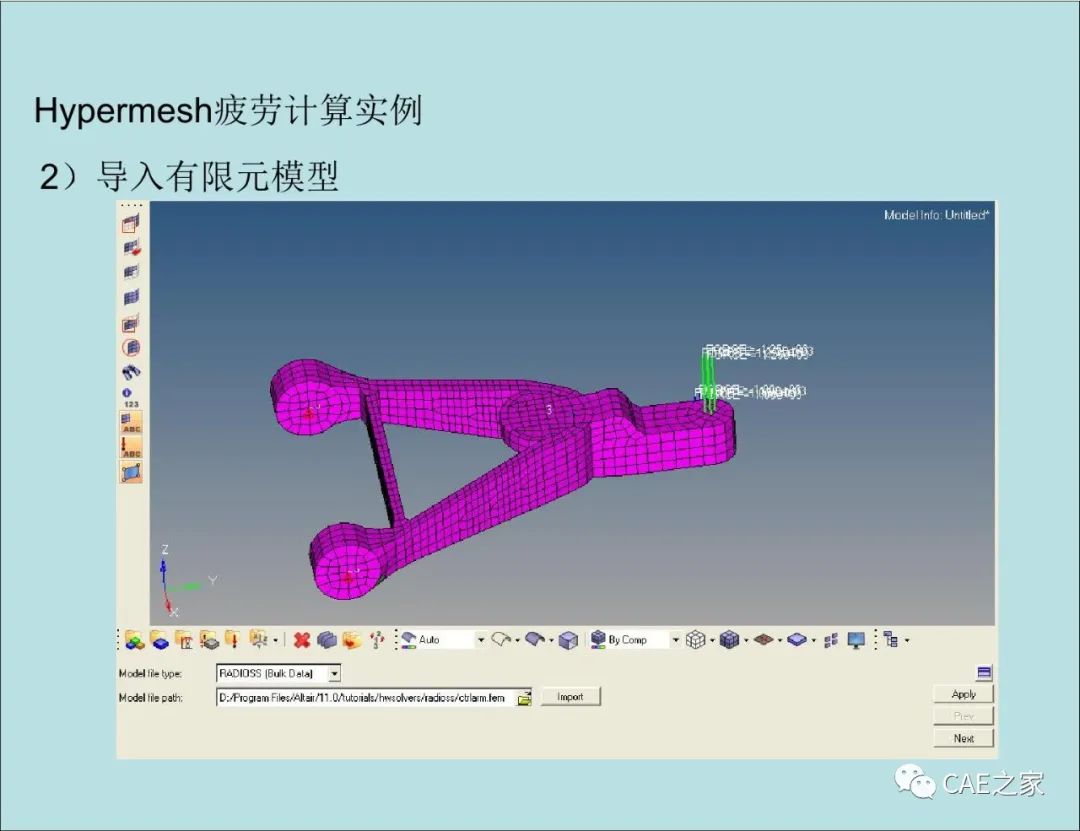This screenshot has width=1080, height=831.
Task: Click the blue panel icon above Apply
Action: (x=984, y=673)
